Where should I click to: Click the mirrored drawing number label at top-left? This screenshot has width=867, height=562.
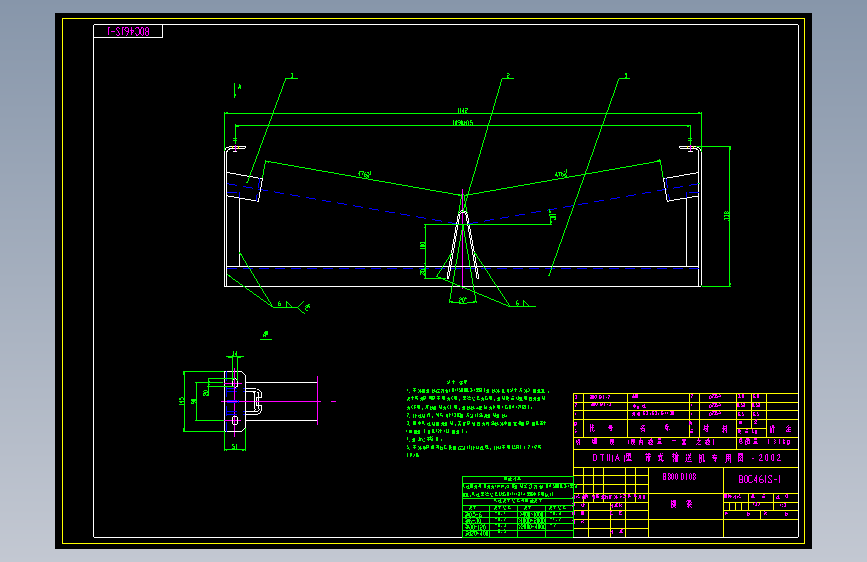pyautogui.click(x=128, y=32)
